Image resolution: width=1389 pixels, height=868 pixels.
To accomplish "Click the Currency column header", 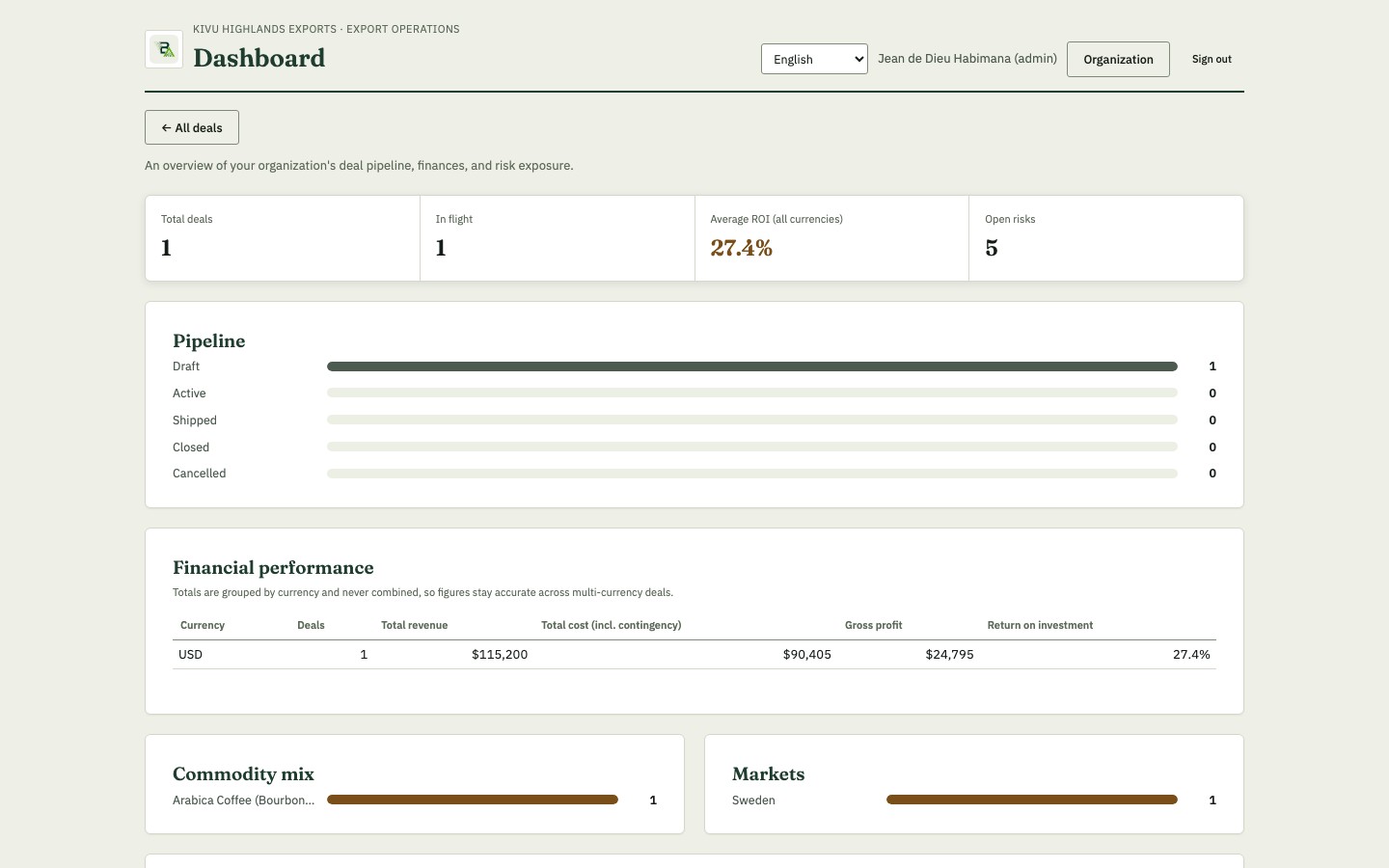I will [x=203, y=625].
